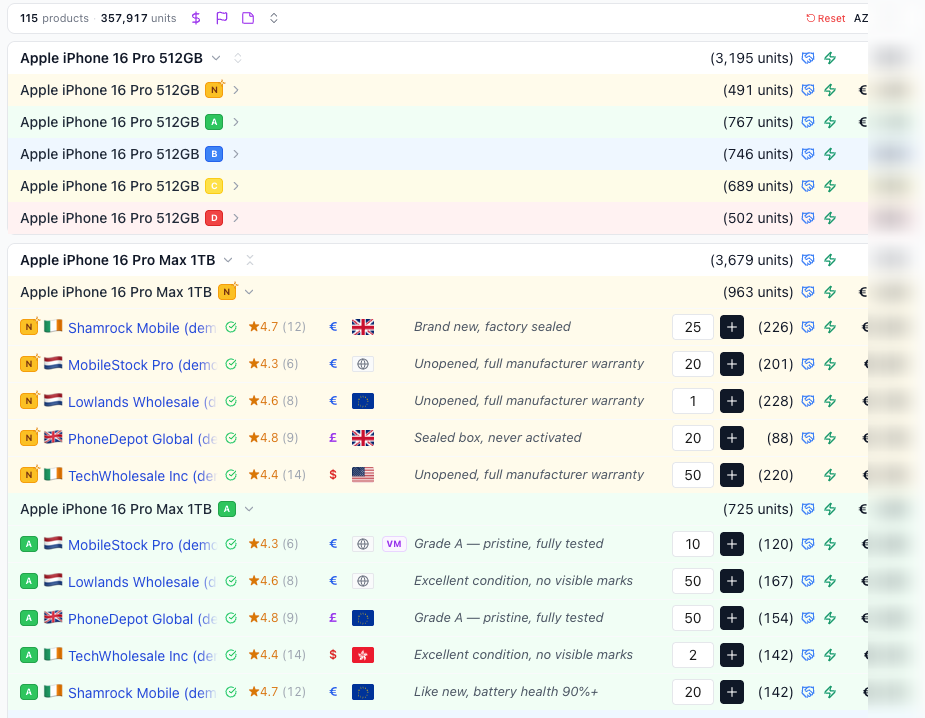
Task: Click collapse-all arrows next to iPhone 16 Pro Max 1TB
Action: click(250, 260)
